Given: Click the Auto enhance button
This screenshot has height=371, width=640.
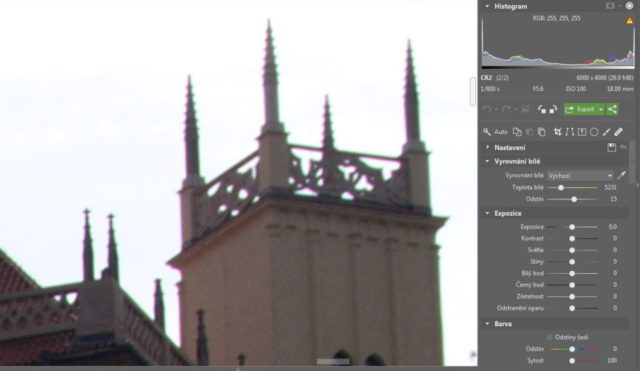Looking at the screenshot, I should [501, 132].
